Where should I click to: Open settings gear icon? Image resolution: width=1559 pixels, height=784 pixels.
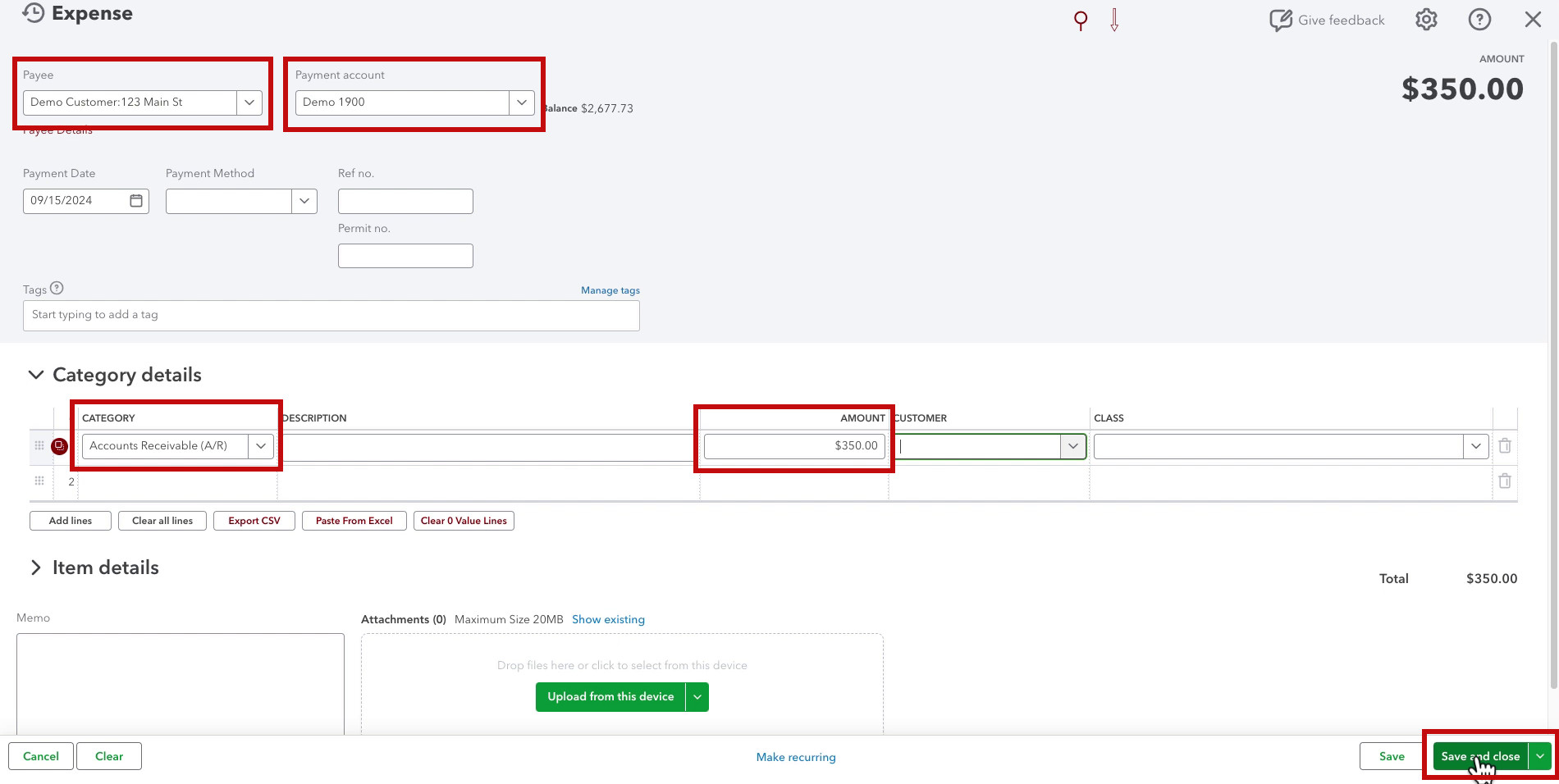[x=1426, y=20]
